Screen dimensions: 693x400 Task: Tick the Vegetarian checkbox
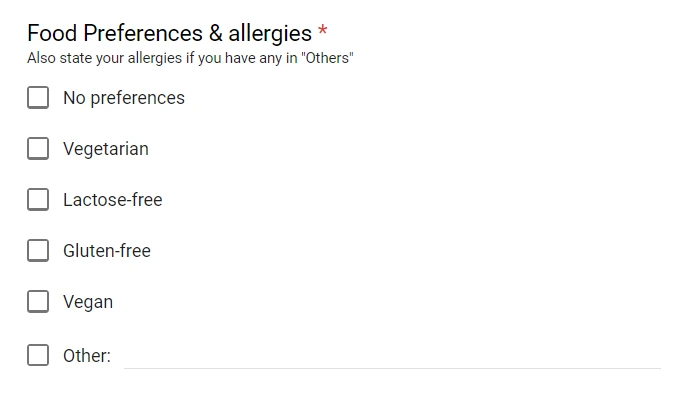(x=38, y=149)
